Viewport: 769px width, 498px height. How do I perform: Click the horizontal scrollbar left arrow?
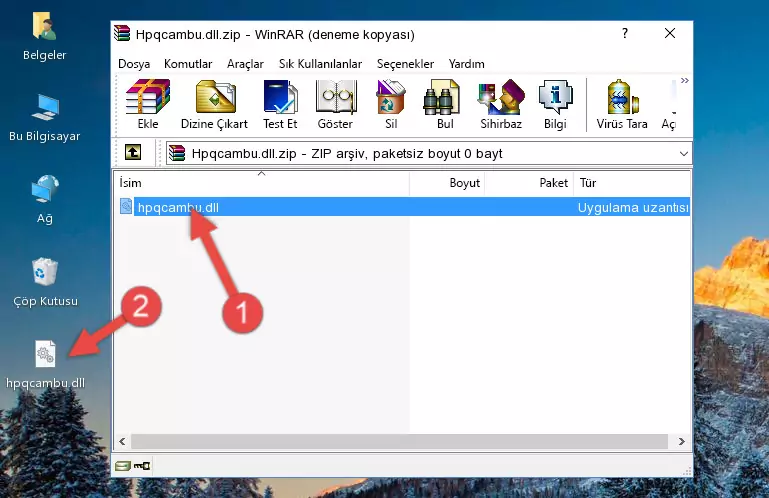[123, 441]
